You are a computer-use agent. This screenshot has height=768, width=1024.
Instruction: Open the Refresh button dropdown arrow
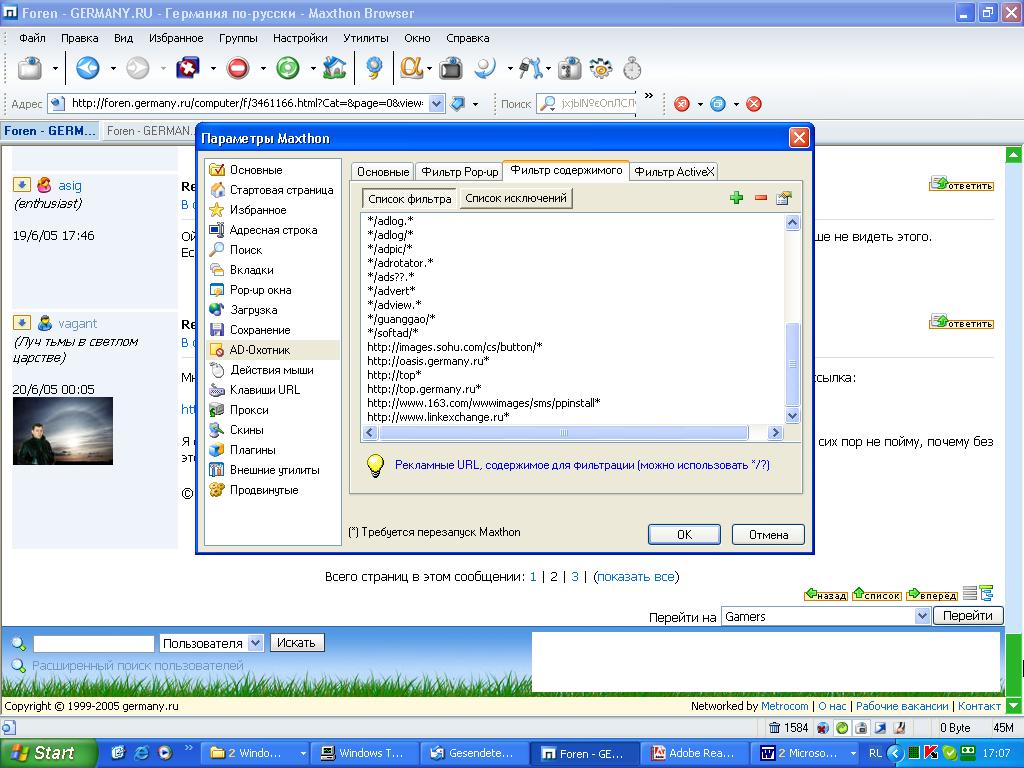[313, 68]
